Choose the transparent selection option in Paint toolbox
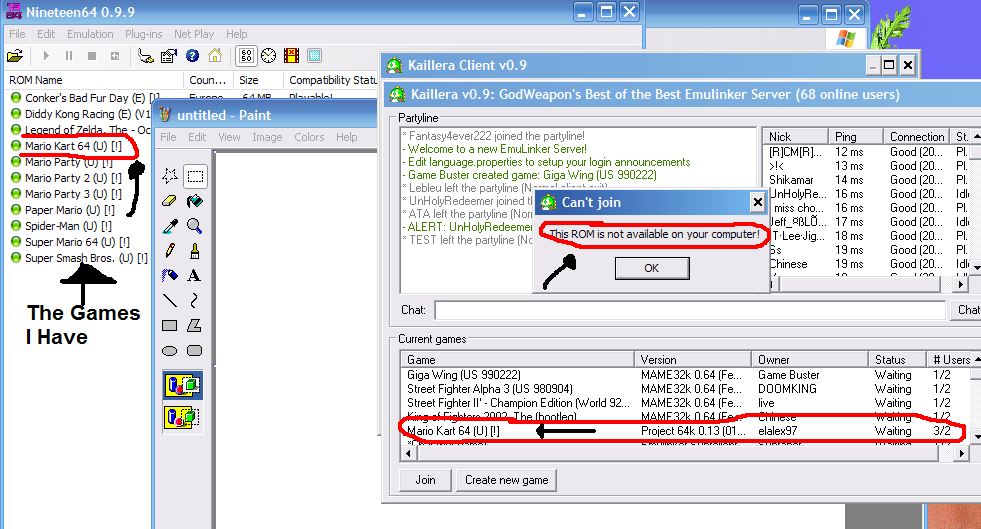981x529 pixels. click(x=182, y=416)
